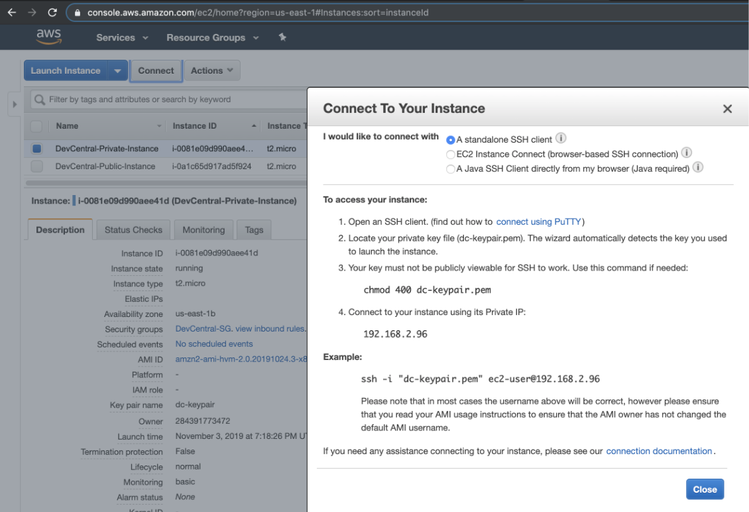The width and height of the screenshot is (749, 512).
Task: Select A standalone SSH client option
Action: 451,140
